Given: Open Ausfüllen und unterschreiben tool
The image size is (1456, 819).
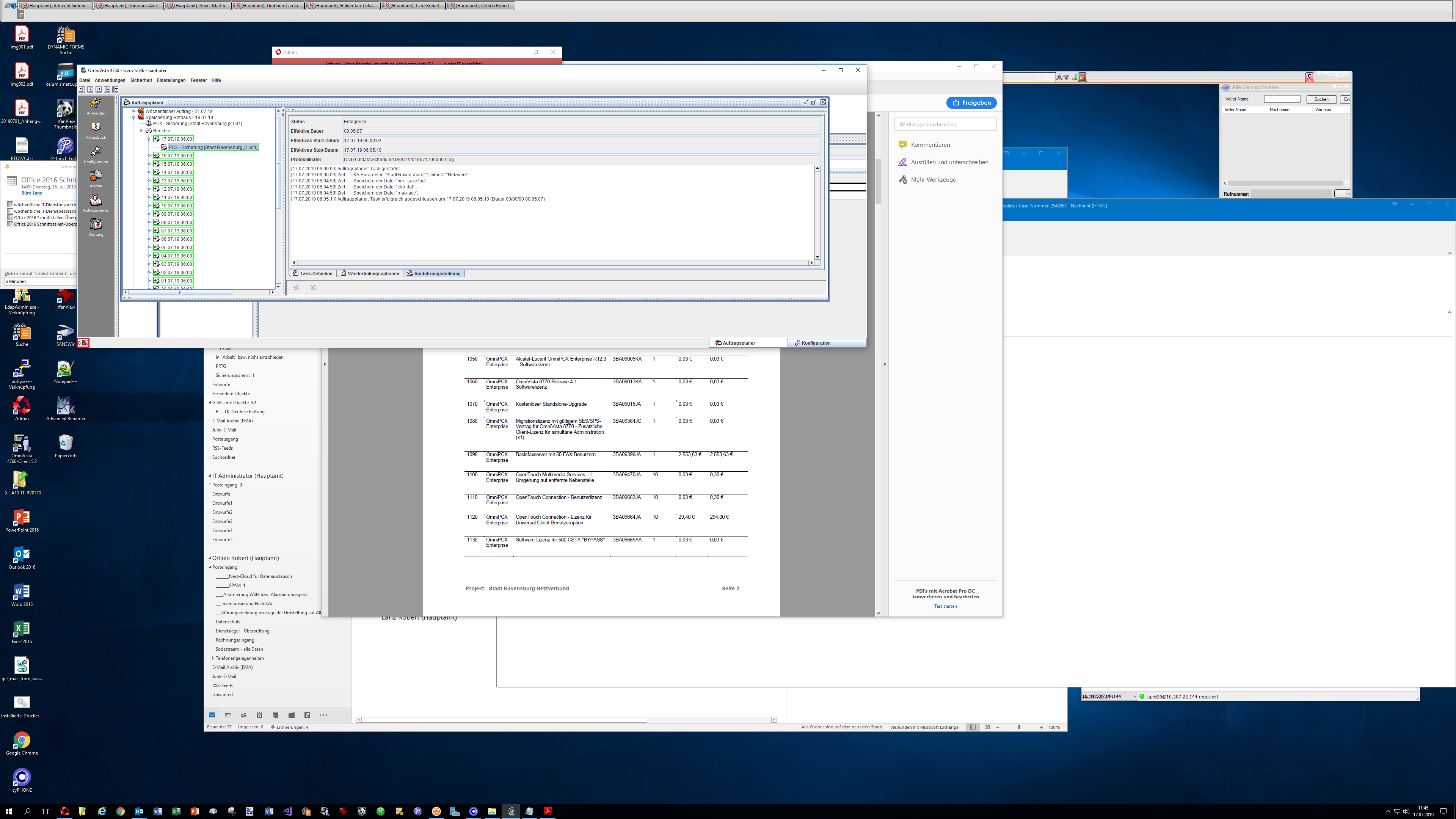Looking at the screenshot, I should tap(949, 162).
